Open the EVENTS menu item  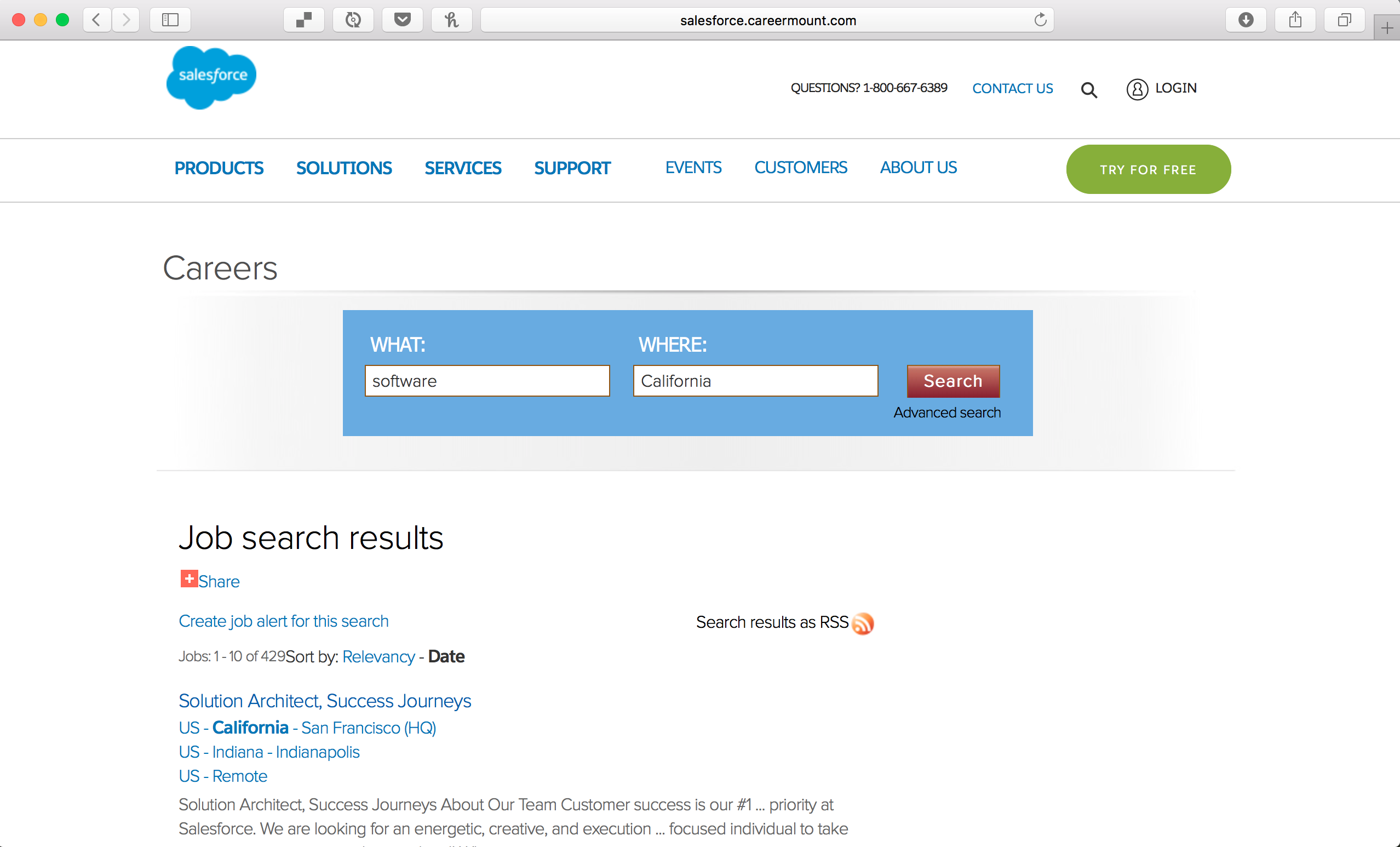click(693, 168)
